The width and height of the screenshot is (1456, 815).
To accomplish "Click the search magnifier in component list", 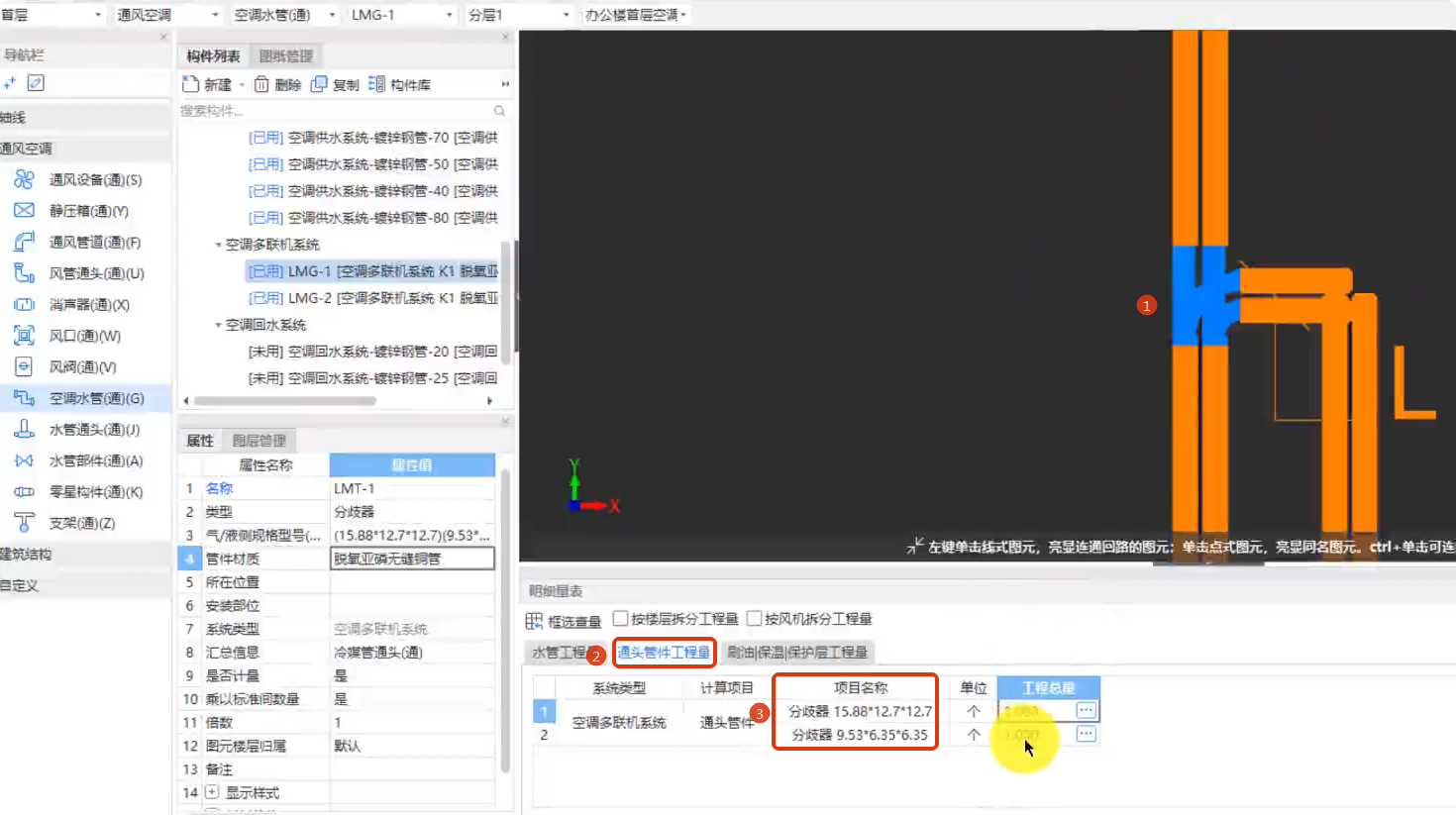I will pyautogui.click(x=499, y=111).
